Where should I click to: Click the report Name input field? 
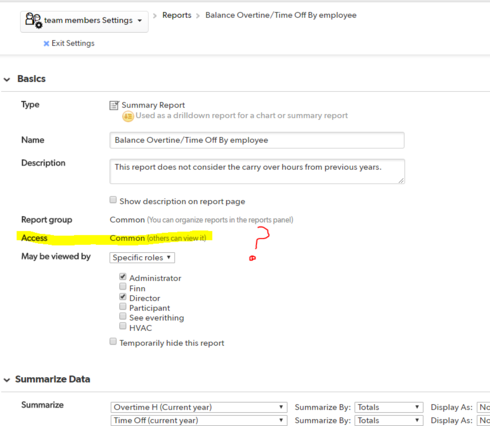click(x=257, y=140)
